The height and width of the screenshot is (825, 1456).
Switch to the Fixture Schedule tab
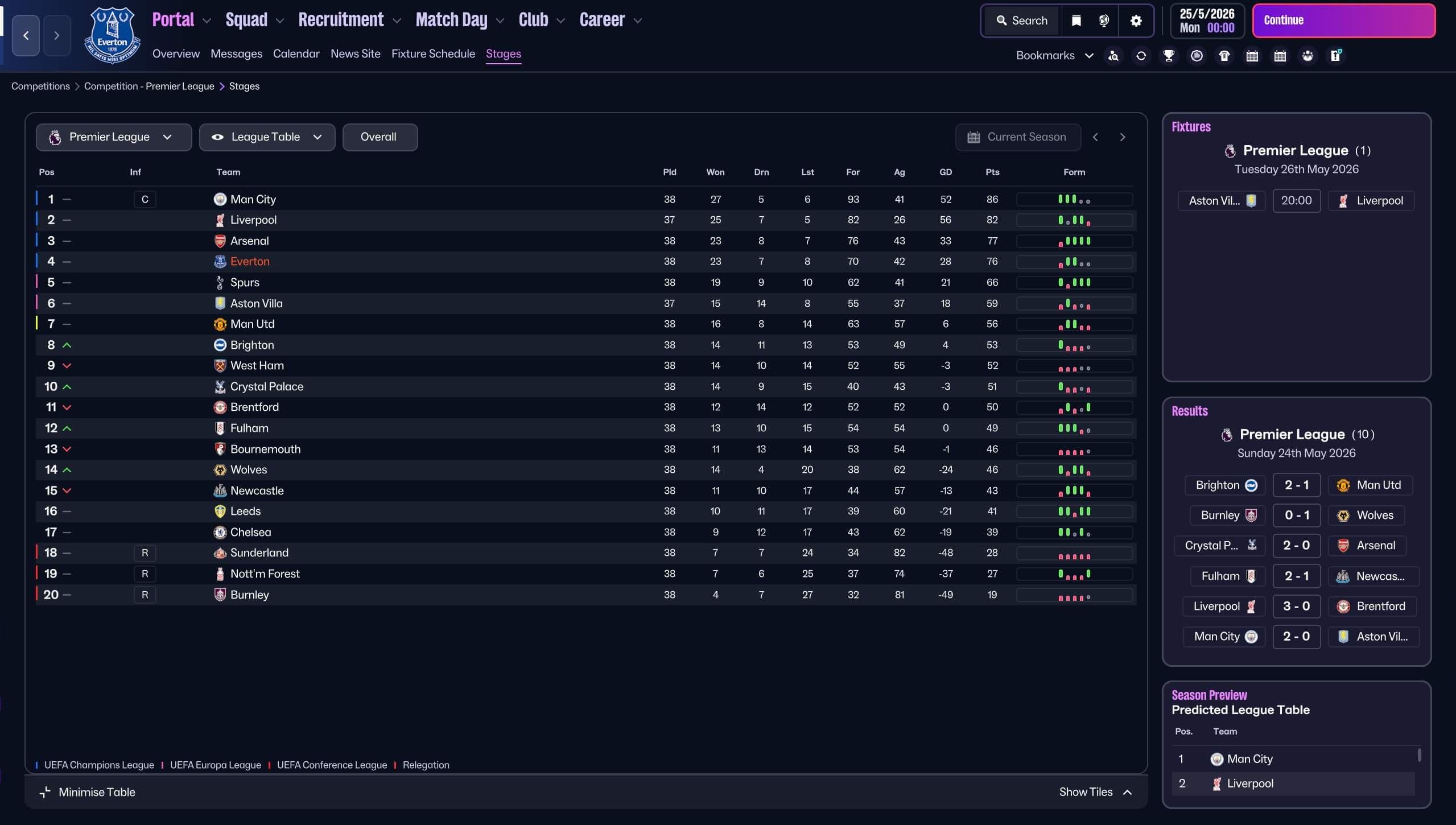(x=433, y=54)
